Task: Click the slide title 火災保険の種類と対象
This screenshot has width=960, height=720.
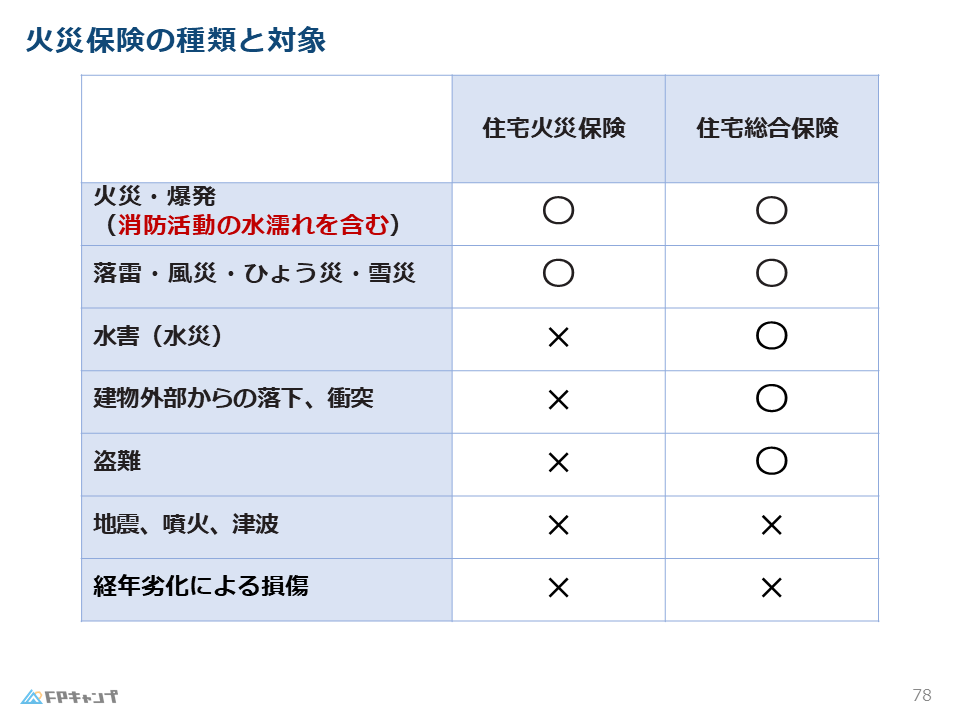Action: pyautogui.click(x=175, y=41)
